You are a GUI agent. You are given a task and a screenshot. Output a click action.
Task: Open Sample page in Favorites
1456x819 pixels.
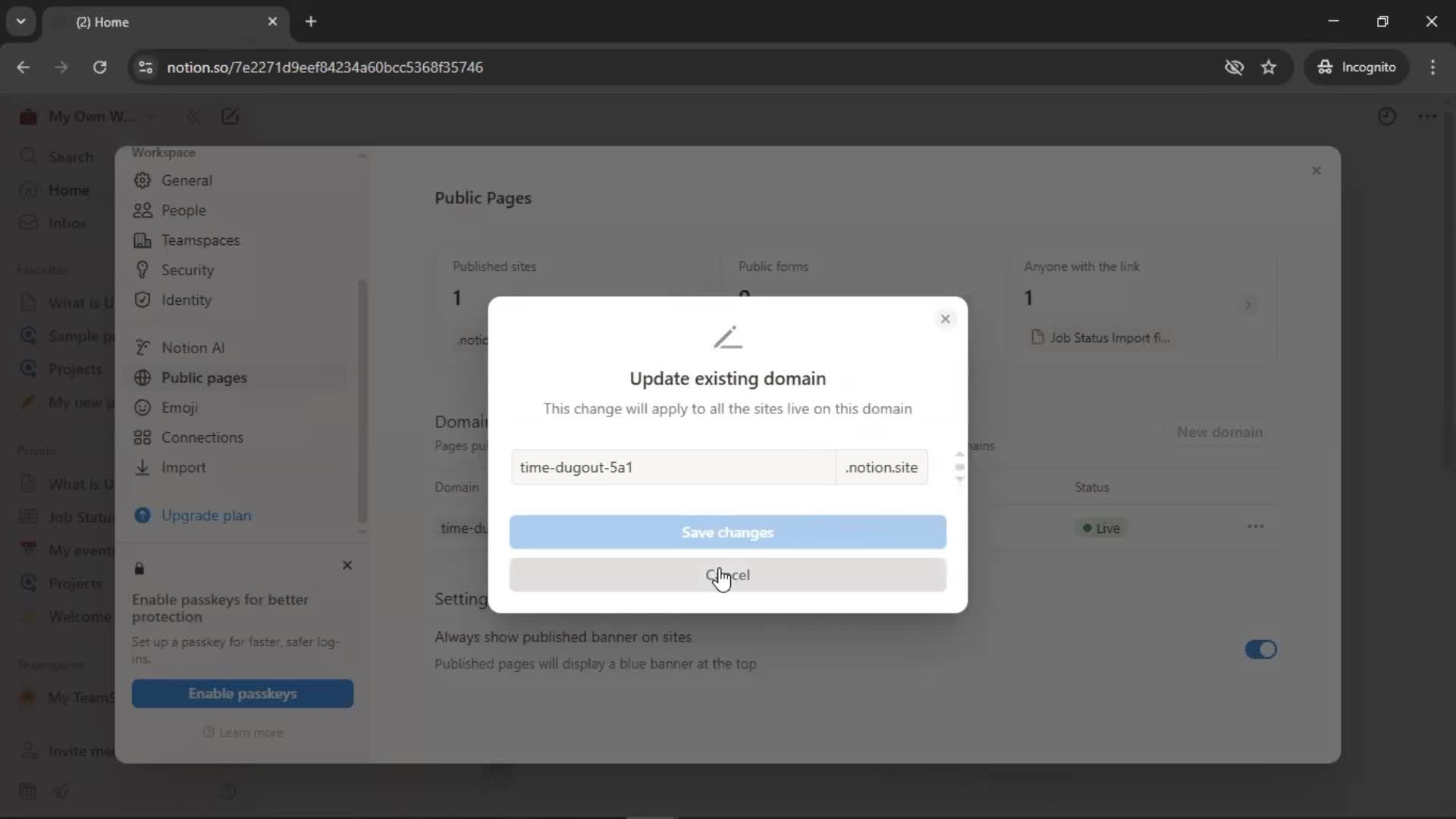(x=66, y=336)
